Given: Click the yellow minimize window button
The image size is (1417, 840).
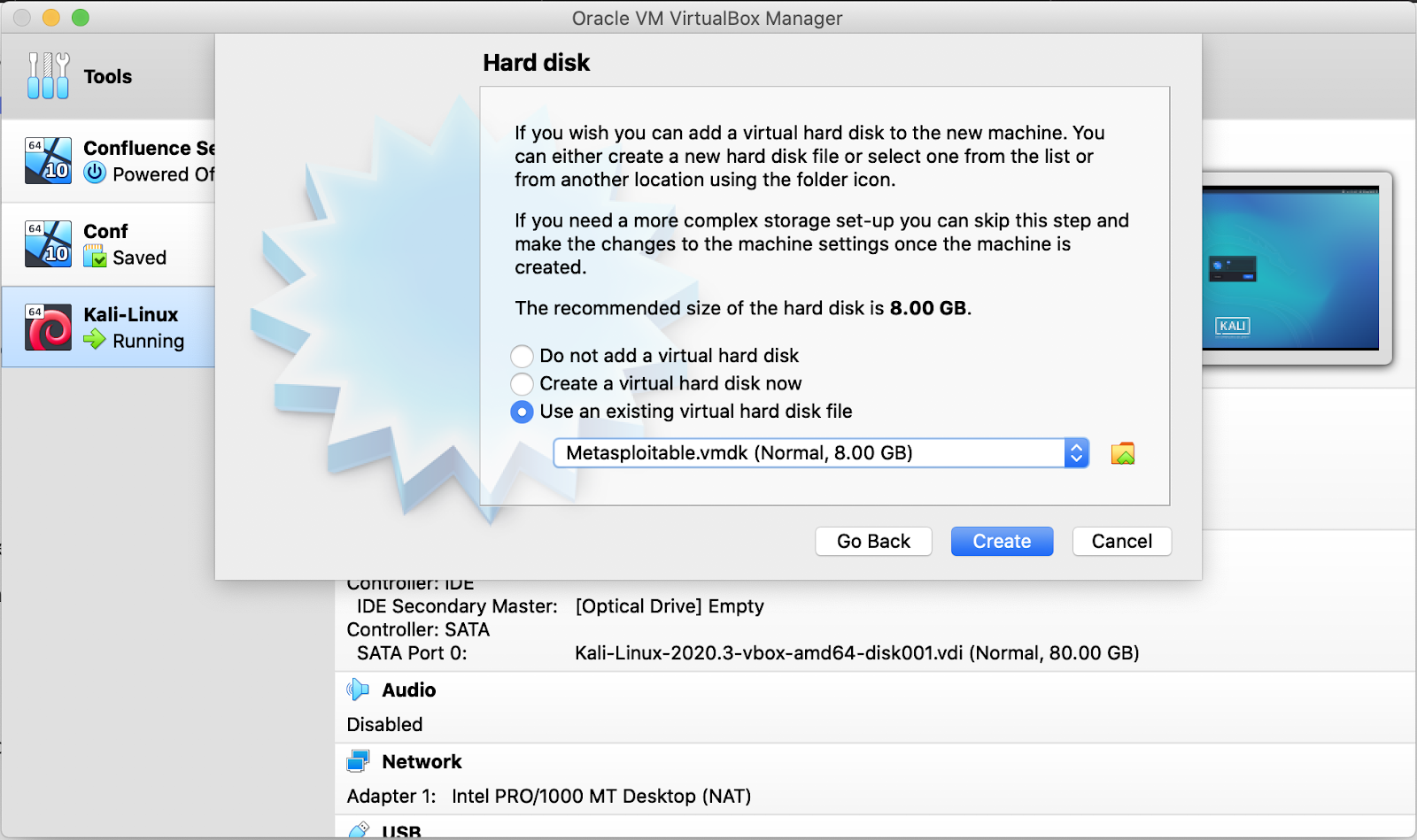Looking at the screenshot, I should [x=51, y=18].
